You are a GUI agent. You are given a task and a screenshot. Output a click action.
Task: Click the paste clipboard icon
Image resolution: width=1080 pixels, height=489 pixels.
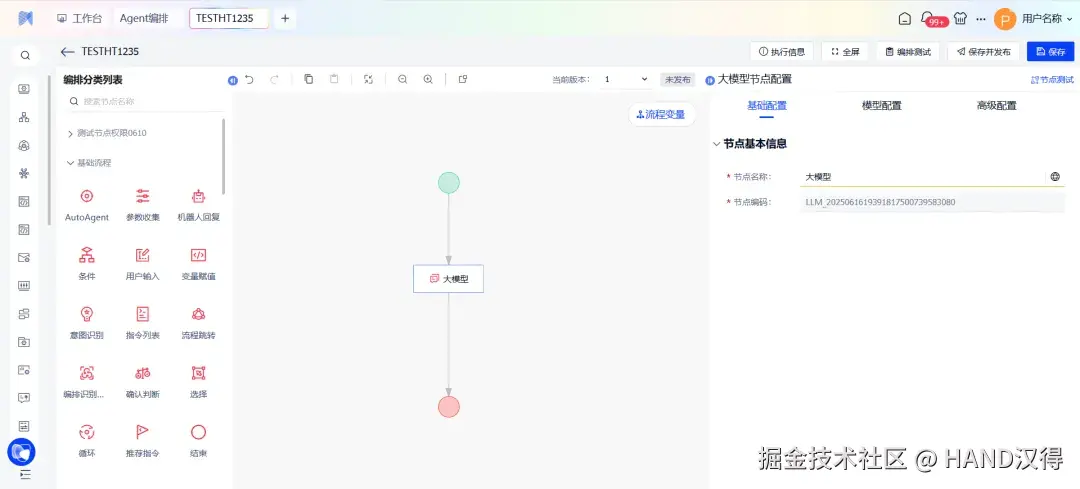(334, 79)
